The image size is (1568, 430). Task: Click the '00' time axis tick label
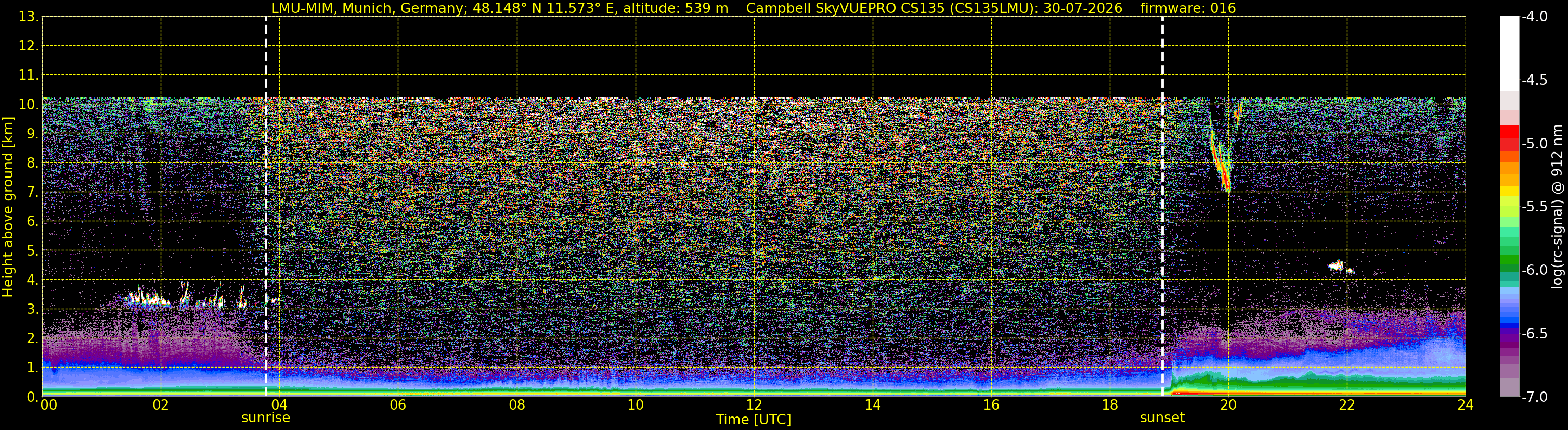(49, 405)
